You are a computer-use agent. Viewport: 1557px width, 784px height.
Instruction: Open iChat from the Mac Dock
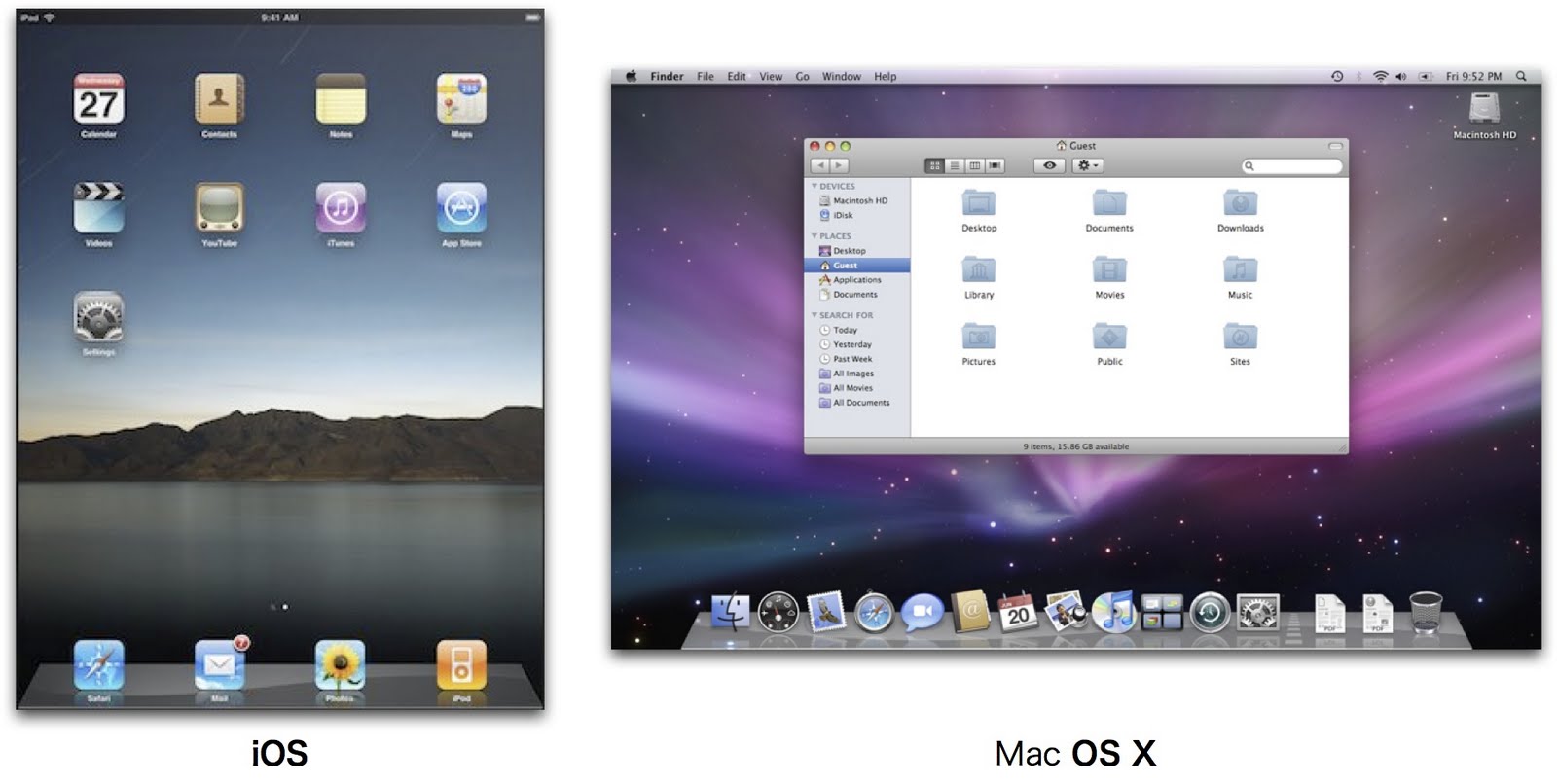pyautogui.click(x=922, y=613)
